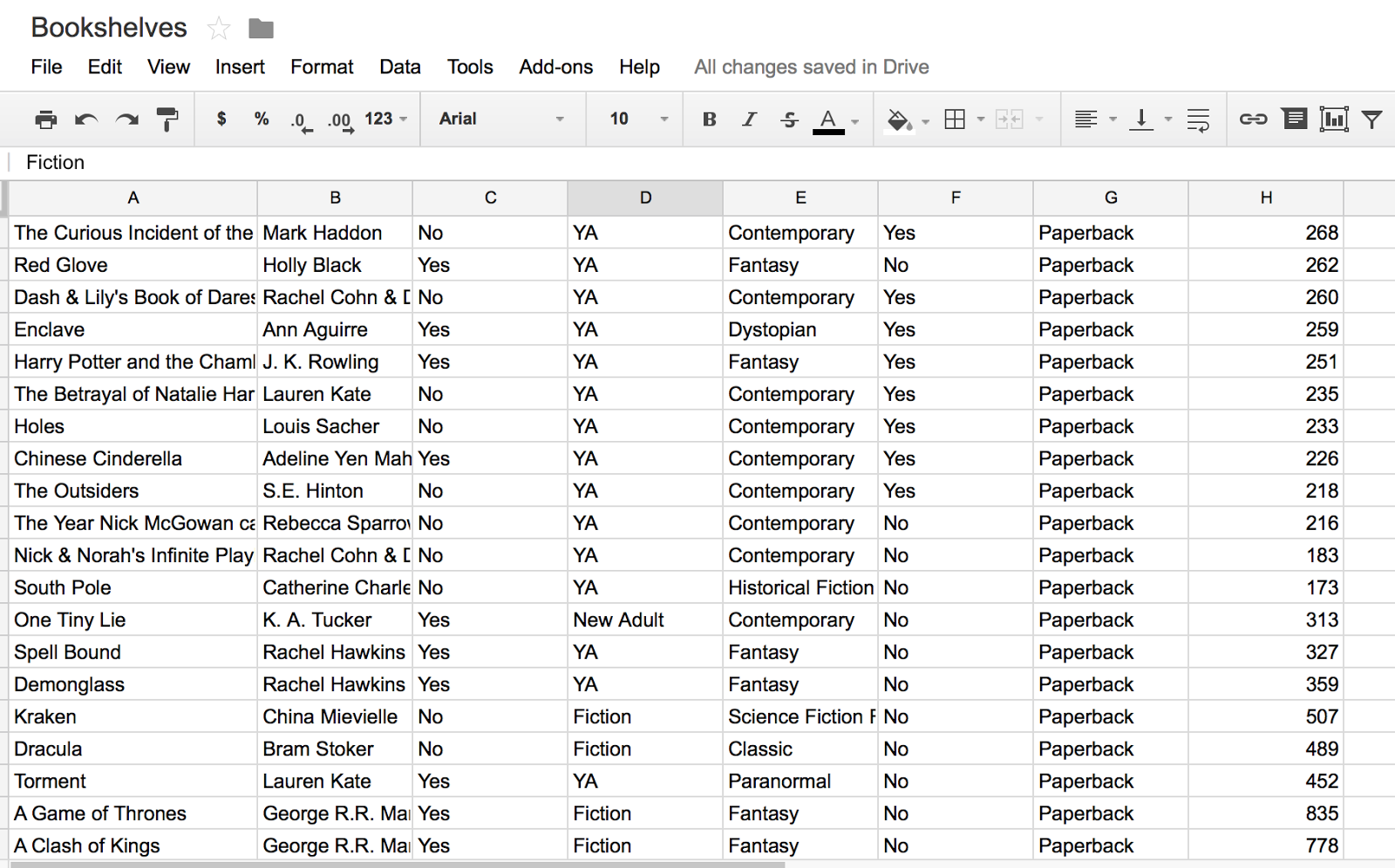Select column F header
This screenshot has width=1395, height=868.
(956, 198)
